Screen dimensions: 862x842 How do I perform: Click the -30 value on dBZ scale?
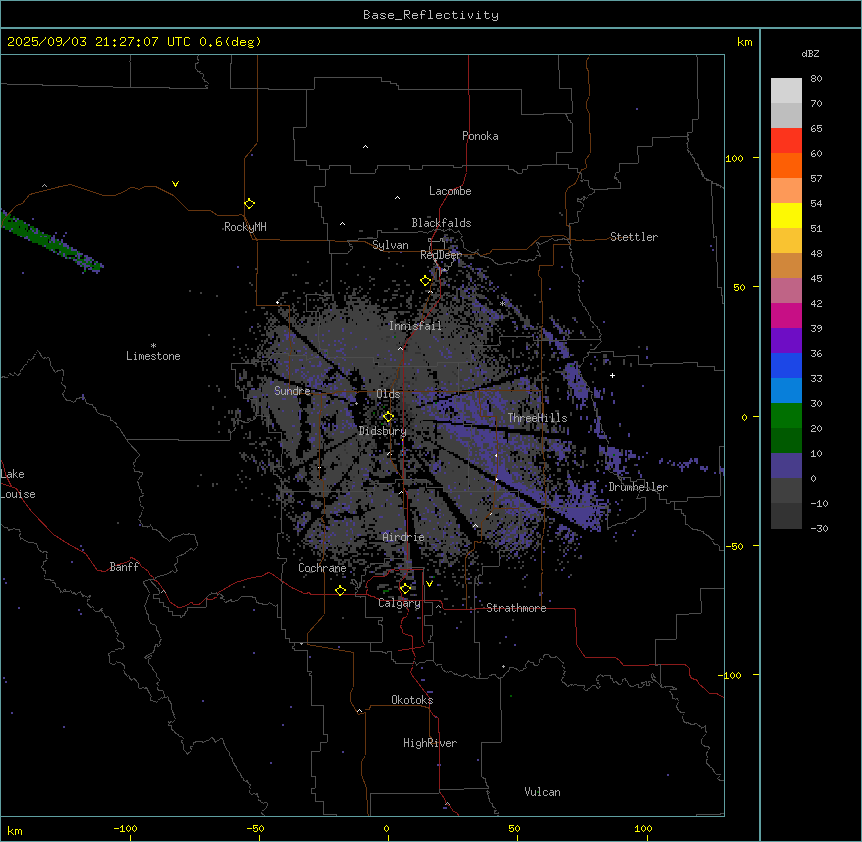(x=819, y=529)
